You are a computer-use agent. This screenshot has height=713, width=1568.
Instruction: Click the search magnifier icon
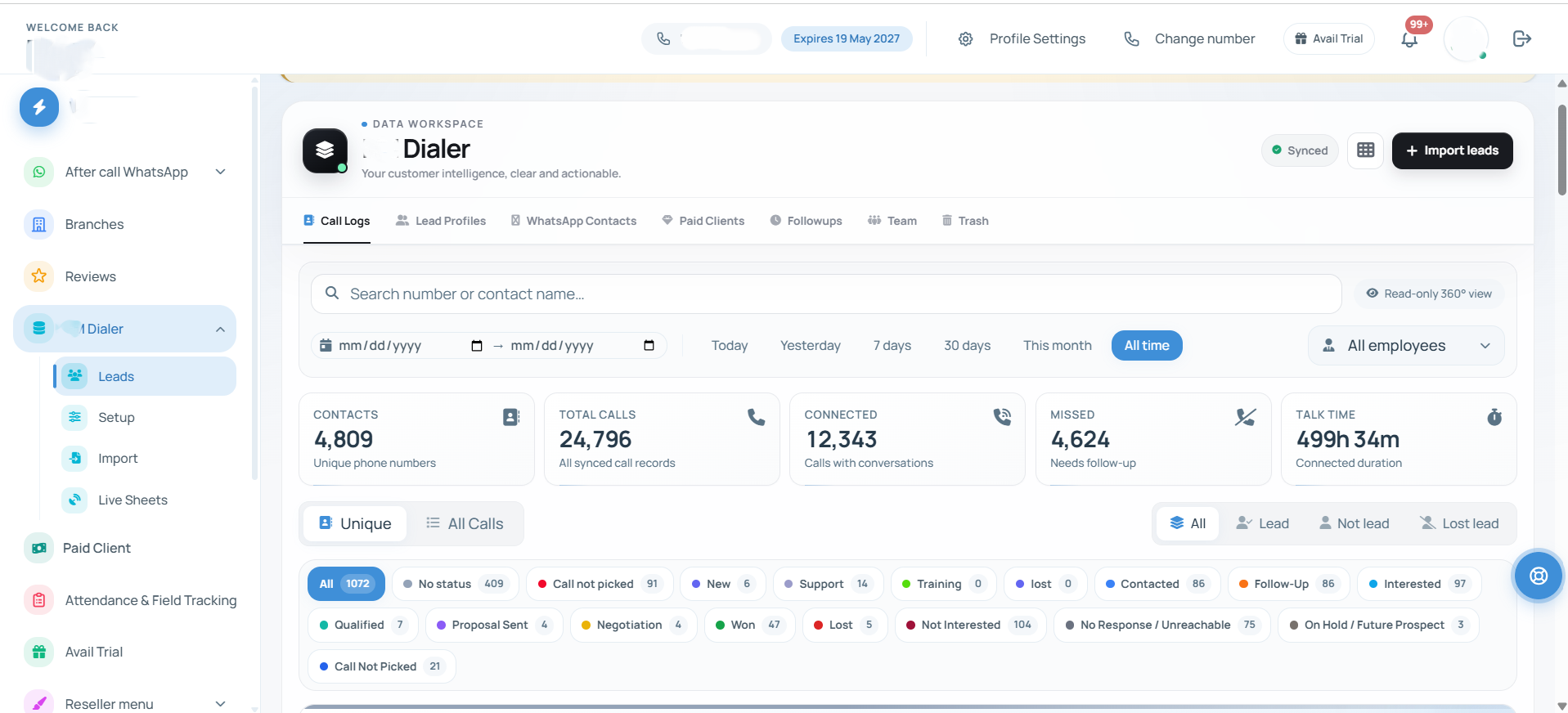tap(332, 293)
